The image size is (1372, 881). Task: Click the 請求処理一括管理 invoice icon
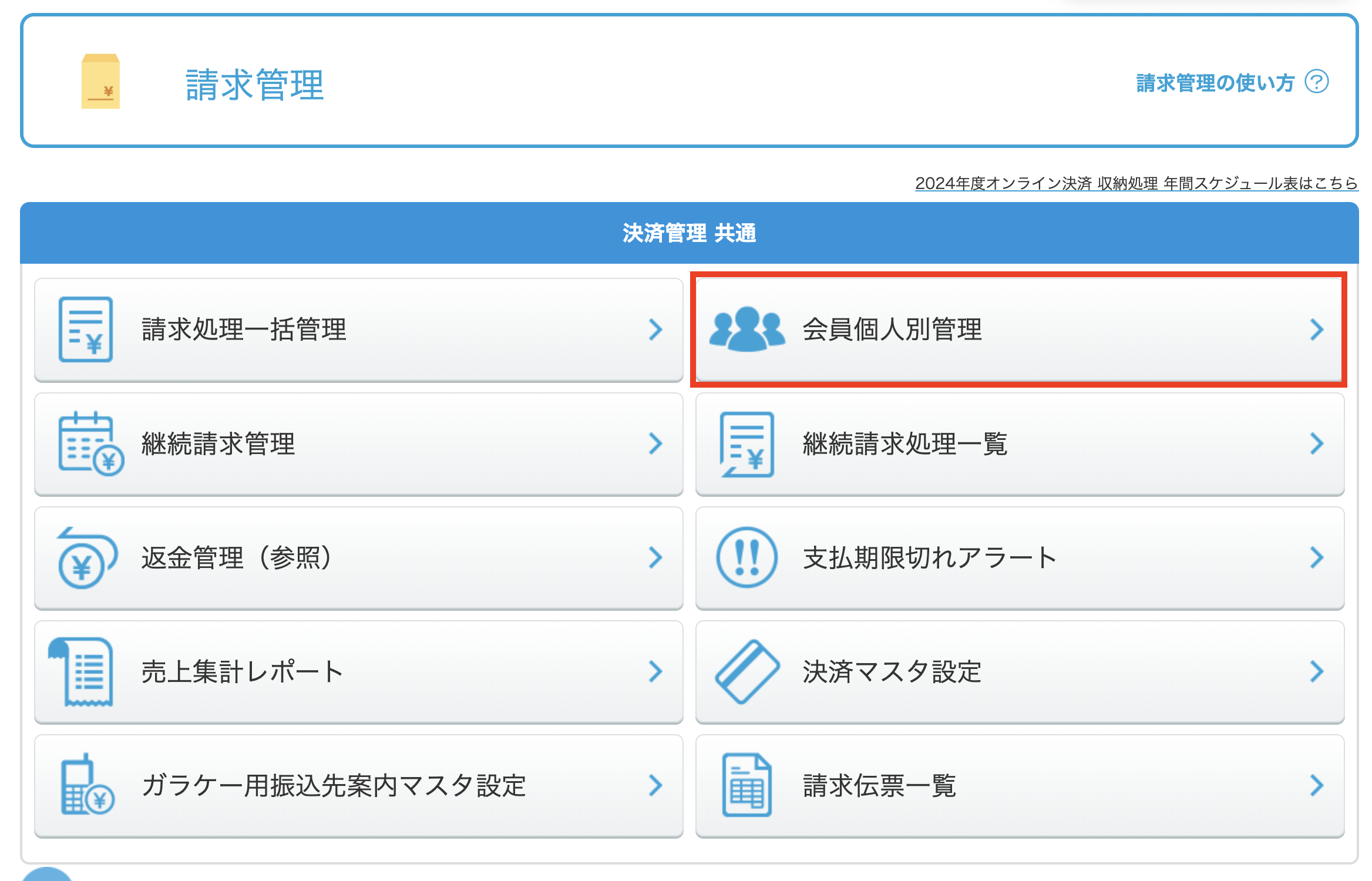[x=86, y=329]
